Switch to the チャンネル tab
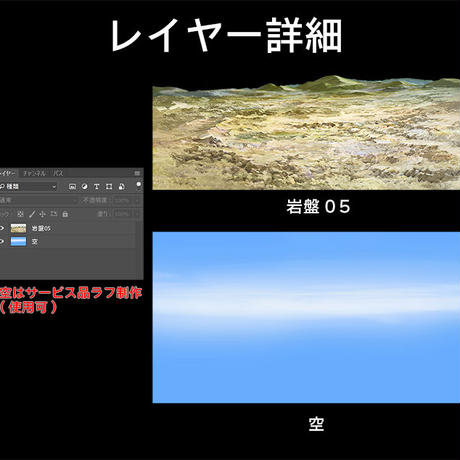460x460 pixels. point(34,173)
